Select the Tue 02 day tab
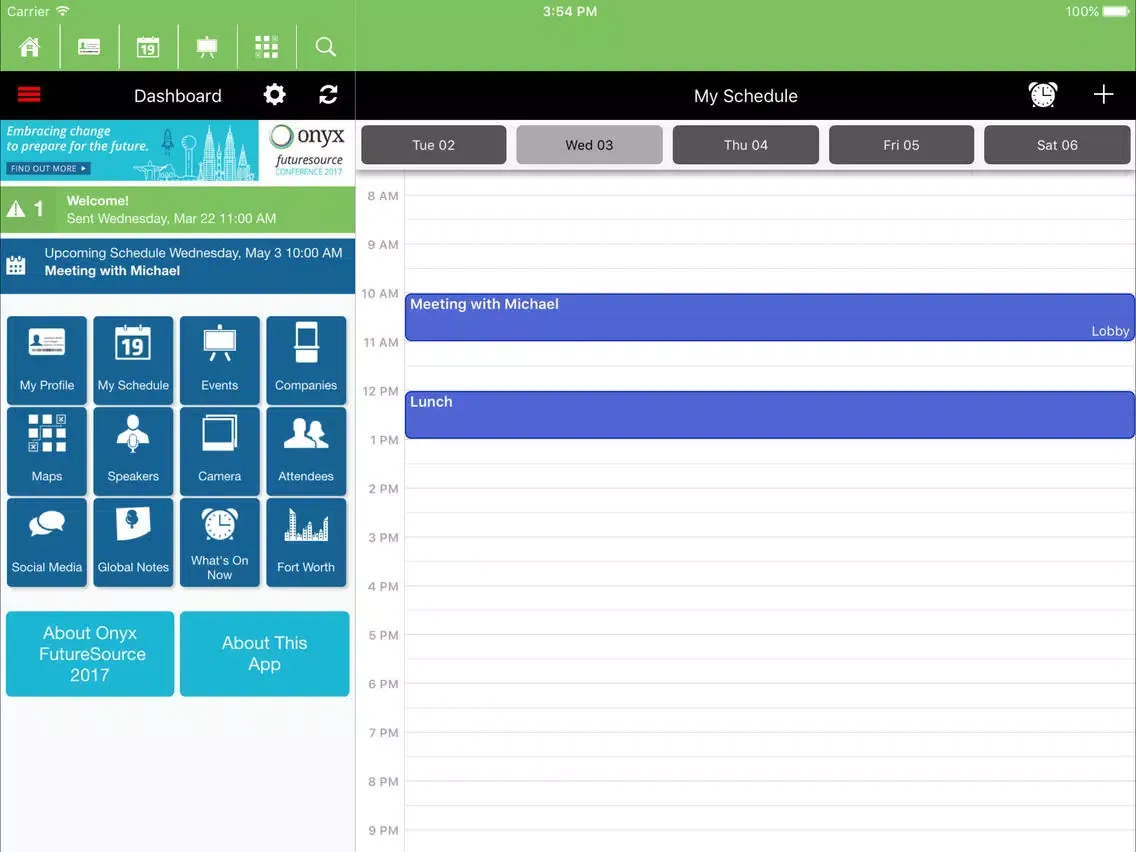This screenshot has width=1136, height=852. tap(434, 145)
